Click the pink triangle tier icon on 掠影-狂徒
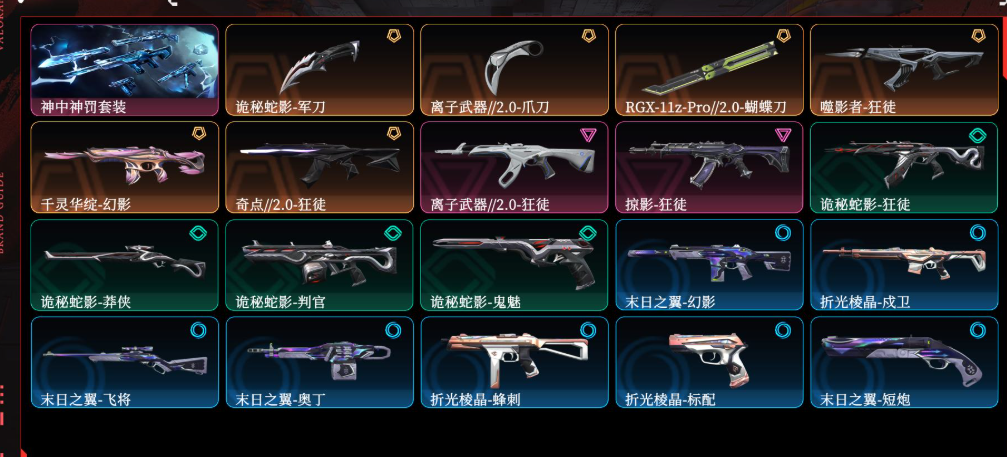Screen dimensions: 1007x457 pyautogui.click(x=782, y=134)
